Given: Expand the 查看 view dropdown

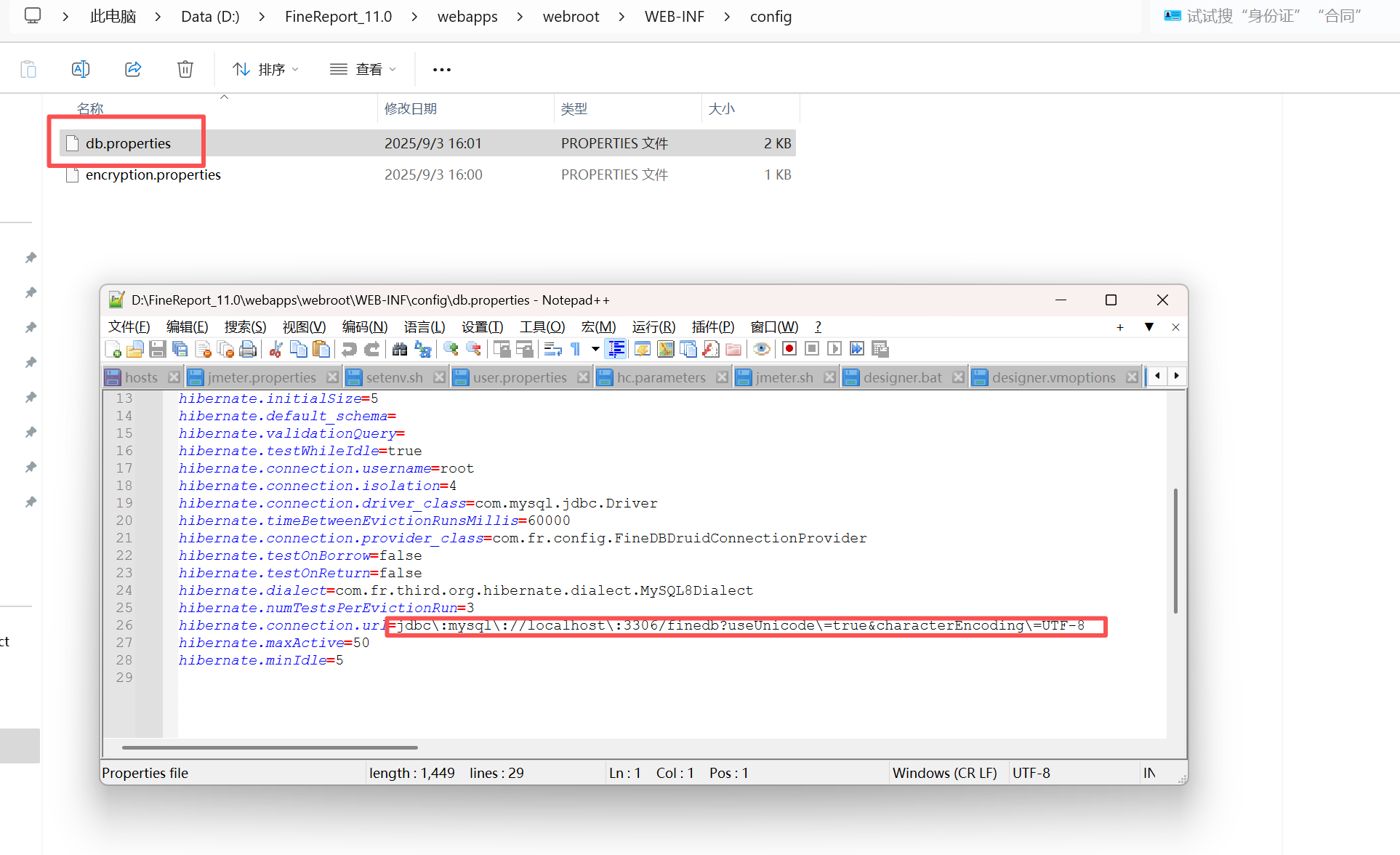Looking at the screenshot, I should pos(363,69).
